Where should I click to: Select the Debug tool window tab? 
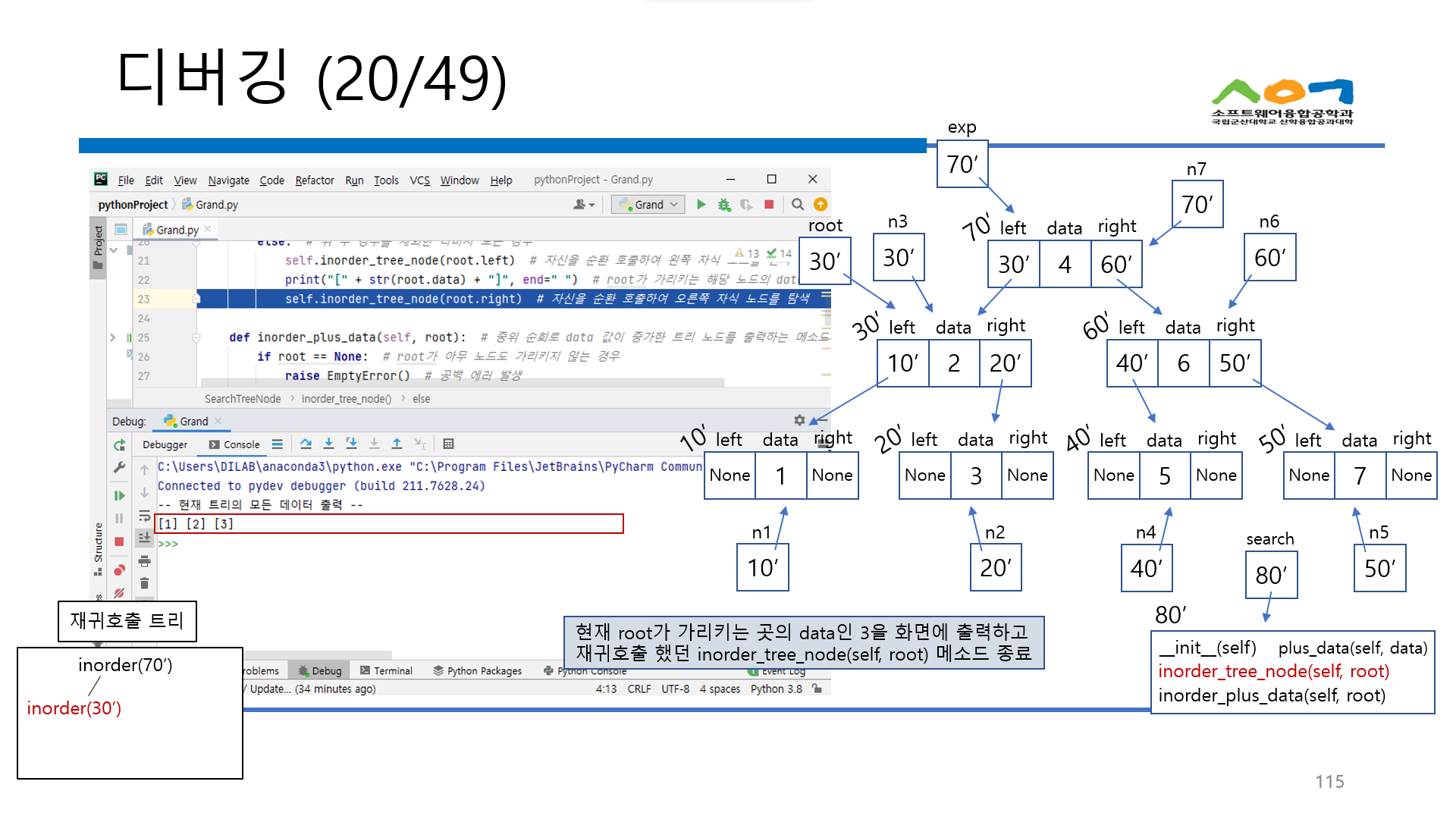click(x=319, y=671)
